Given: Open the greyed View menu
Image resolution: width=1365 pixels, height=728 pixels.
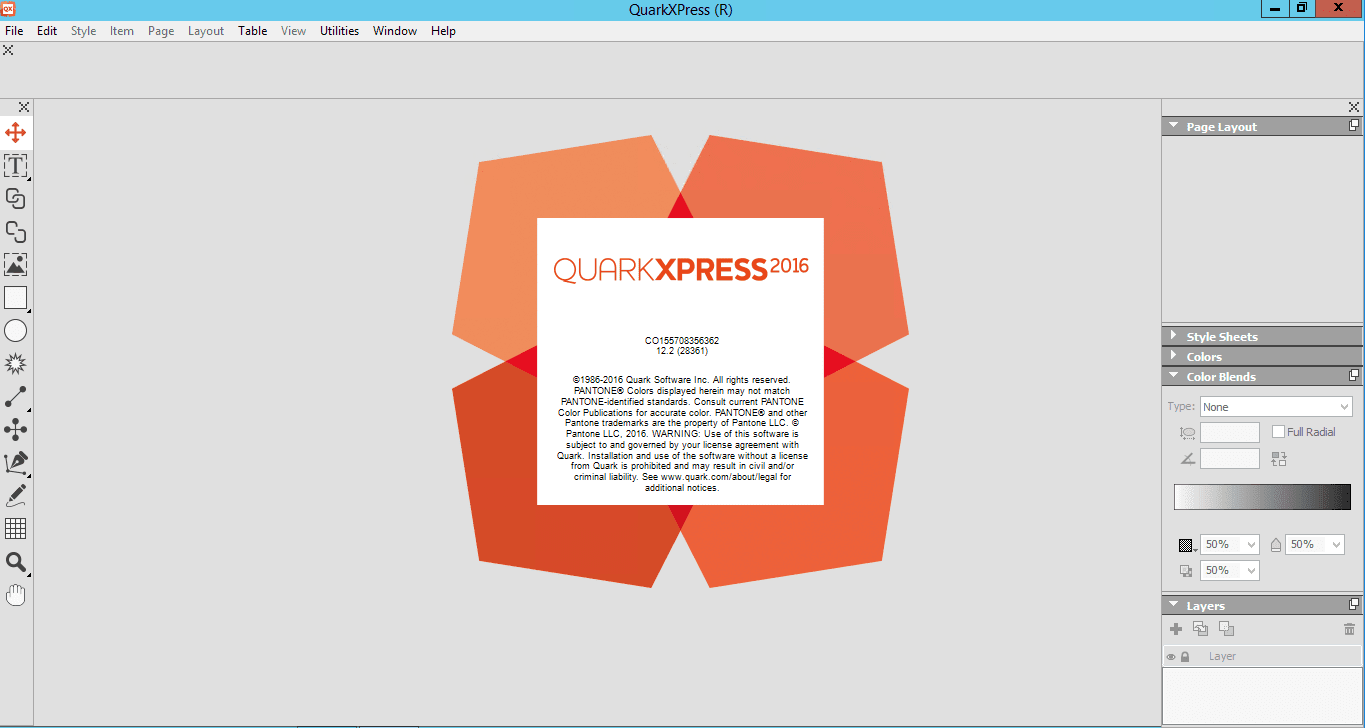Looking at the screenshot, I should pyautogui.click(x=293, y=31).
